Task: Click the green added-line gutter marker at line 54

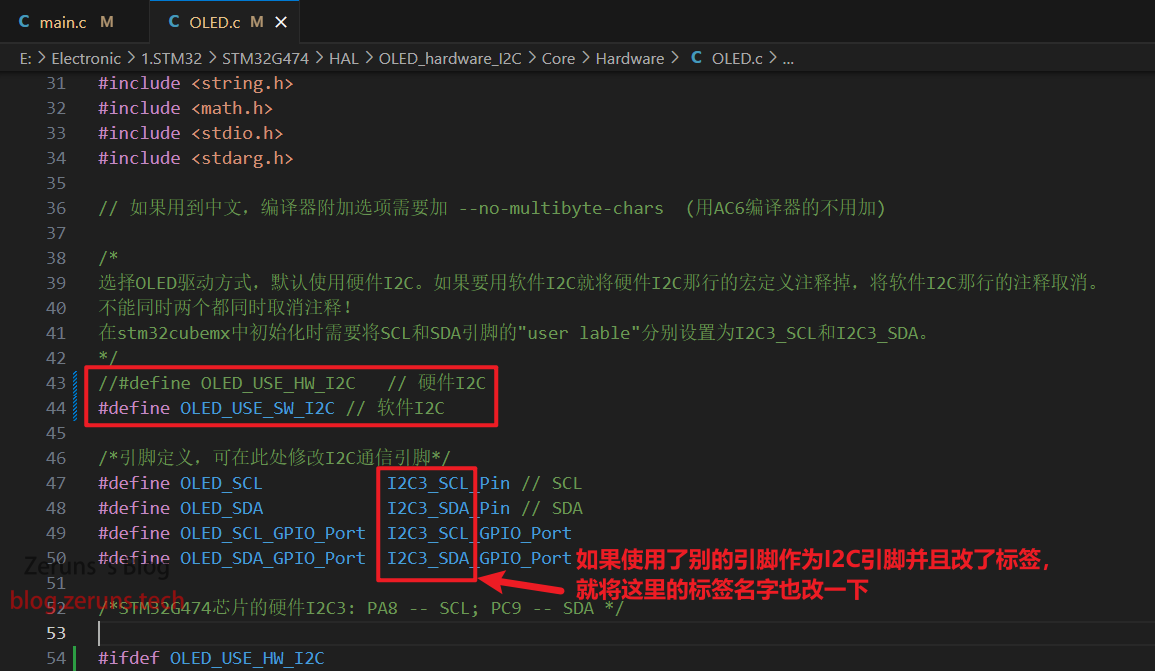Action: [x=76, y=658]
